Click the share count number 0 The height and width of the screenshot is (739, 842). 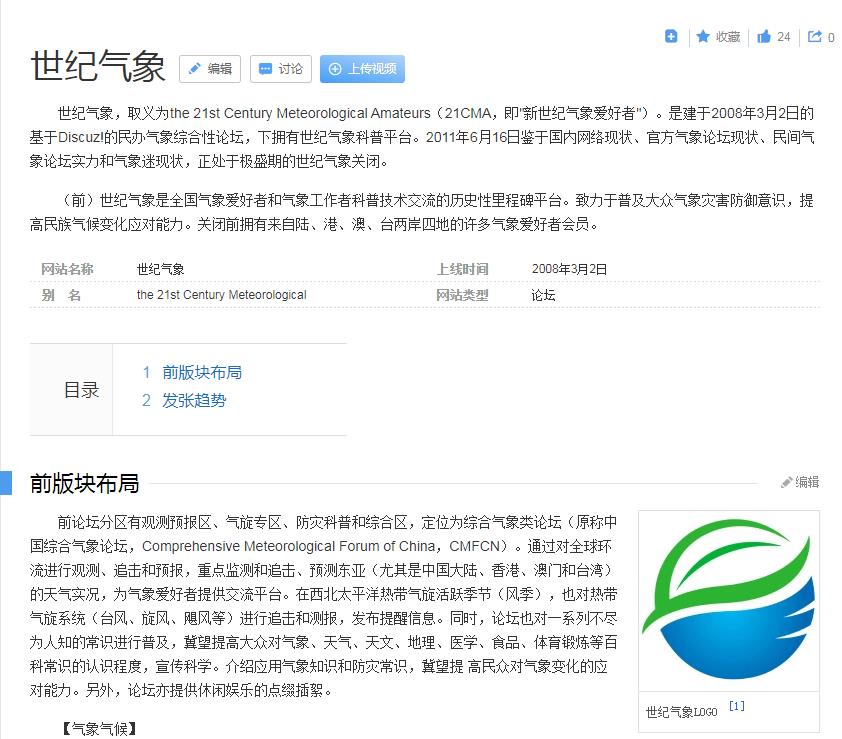point(831,38)
